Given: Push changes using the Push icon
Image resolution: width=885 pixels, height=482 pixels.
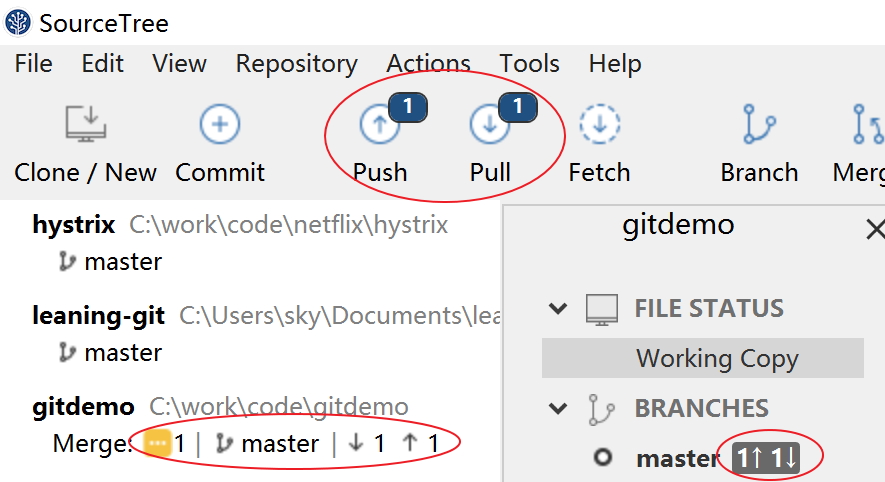Looking at the screenshot, I should (380, 125).
